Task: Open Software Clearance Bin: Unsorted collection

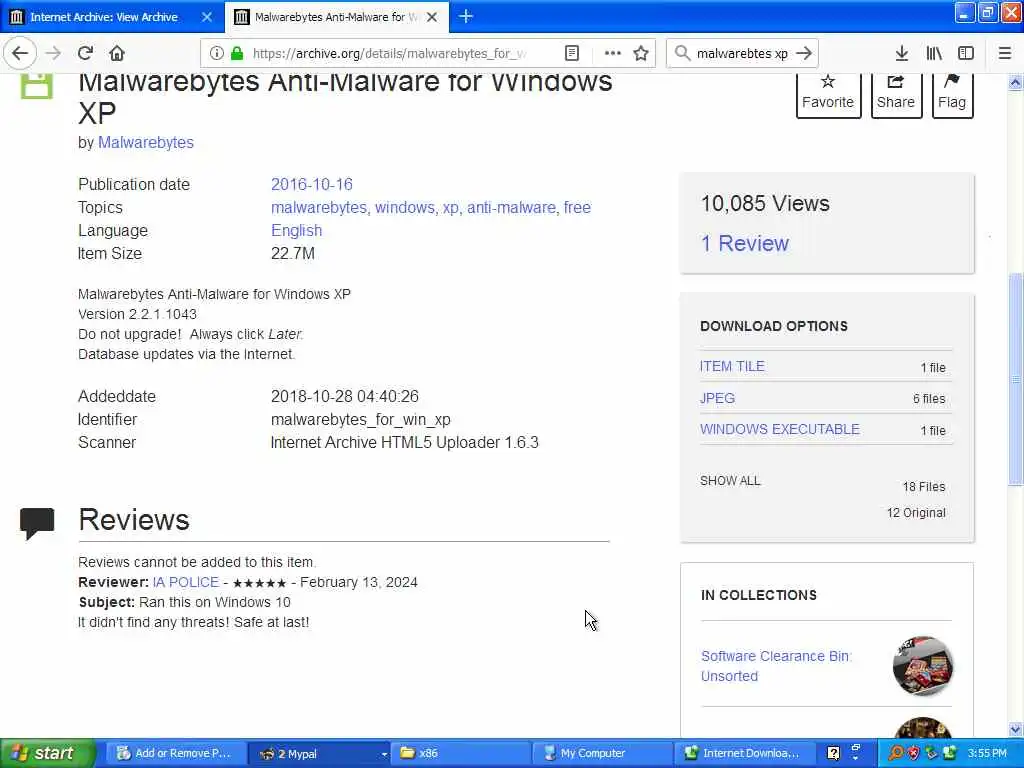Action: 776,665
